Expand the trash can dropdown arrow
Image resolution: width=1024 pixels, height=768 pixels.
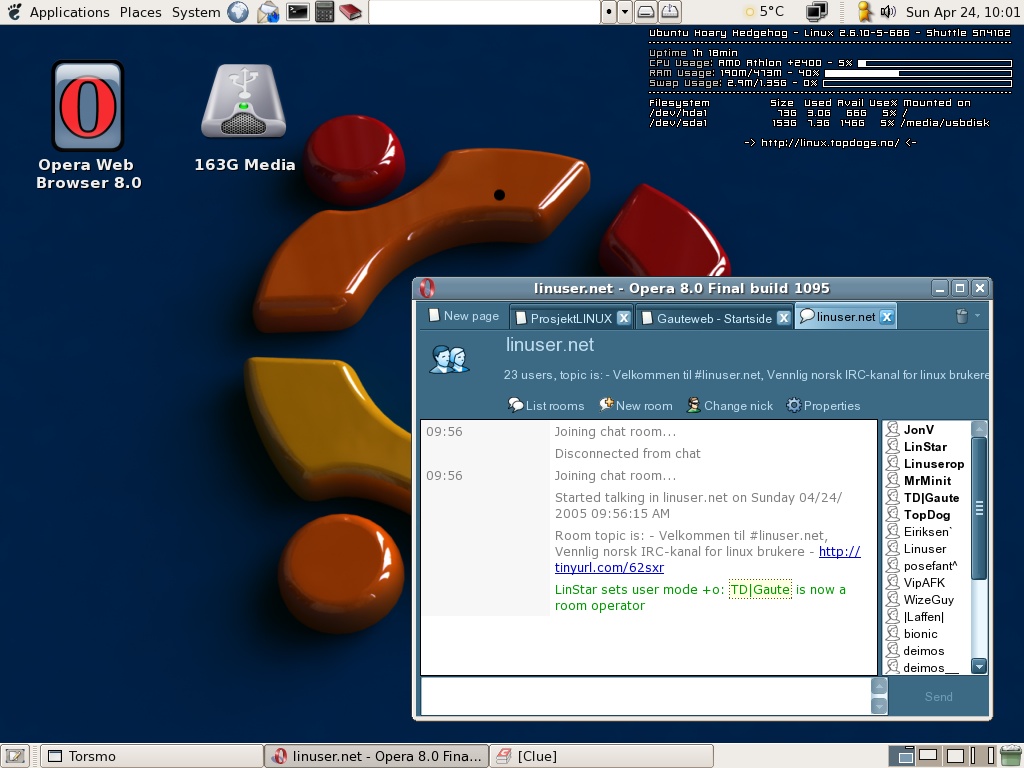pyautogui.click(x=978, y=316)
